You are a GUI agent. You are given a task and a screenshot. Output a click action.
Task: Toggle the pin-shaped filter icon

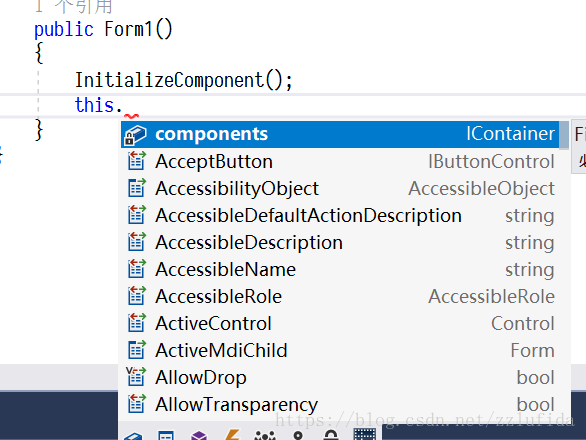tap(298, 436)
